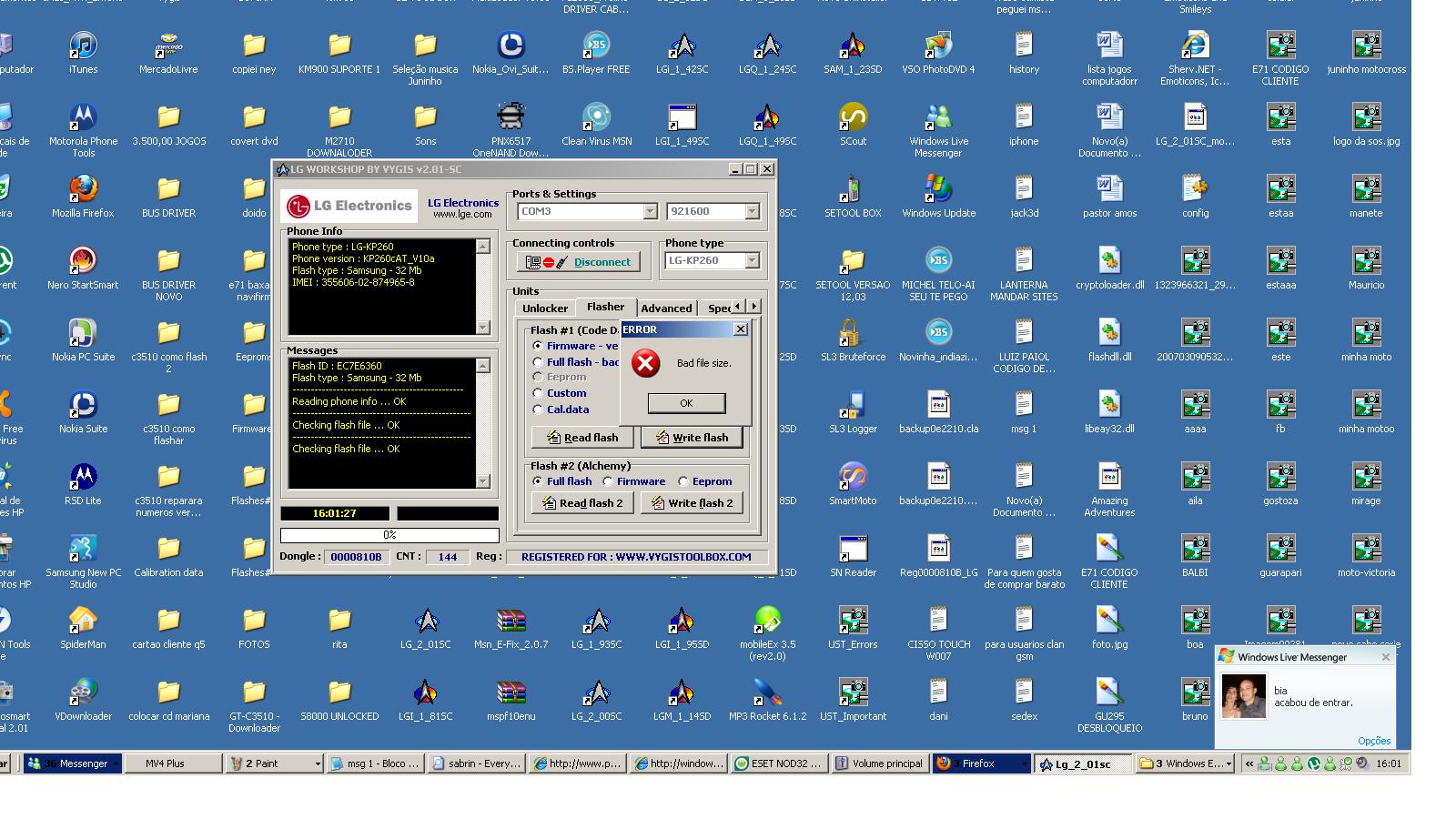Click bia's photo in Messenger popup
This screenshot has height=819, width=1456.
click(x=1243, y=696)
